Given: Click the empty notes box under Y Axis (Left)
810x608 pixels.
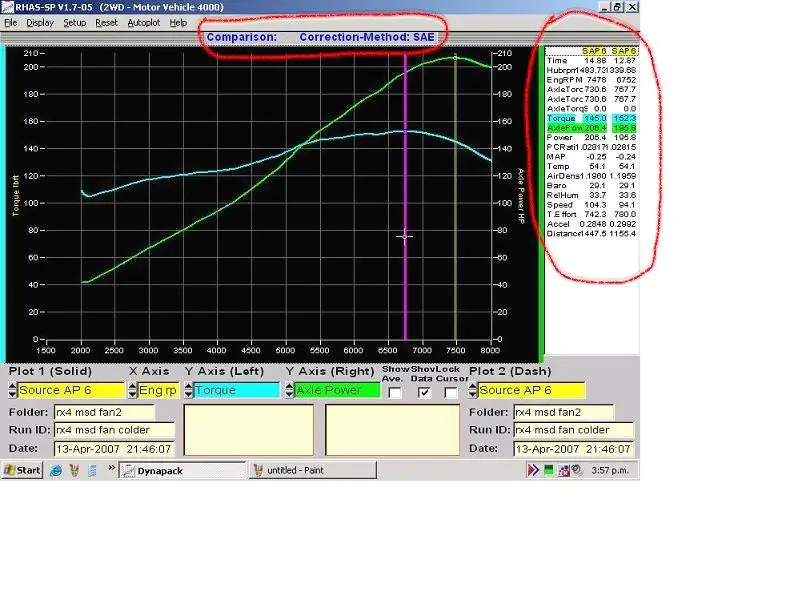Looking at the screenshot, I should [249, 430].
